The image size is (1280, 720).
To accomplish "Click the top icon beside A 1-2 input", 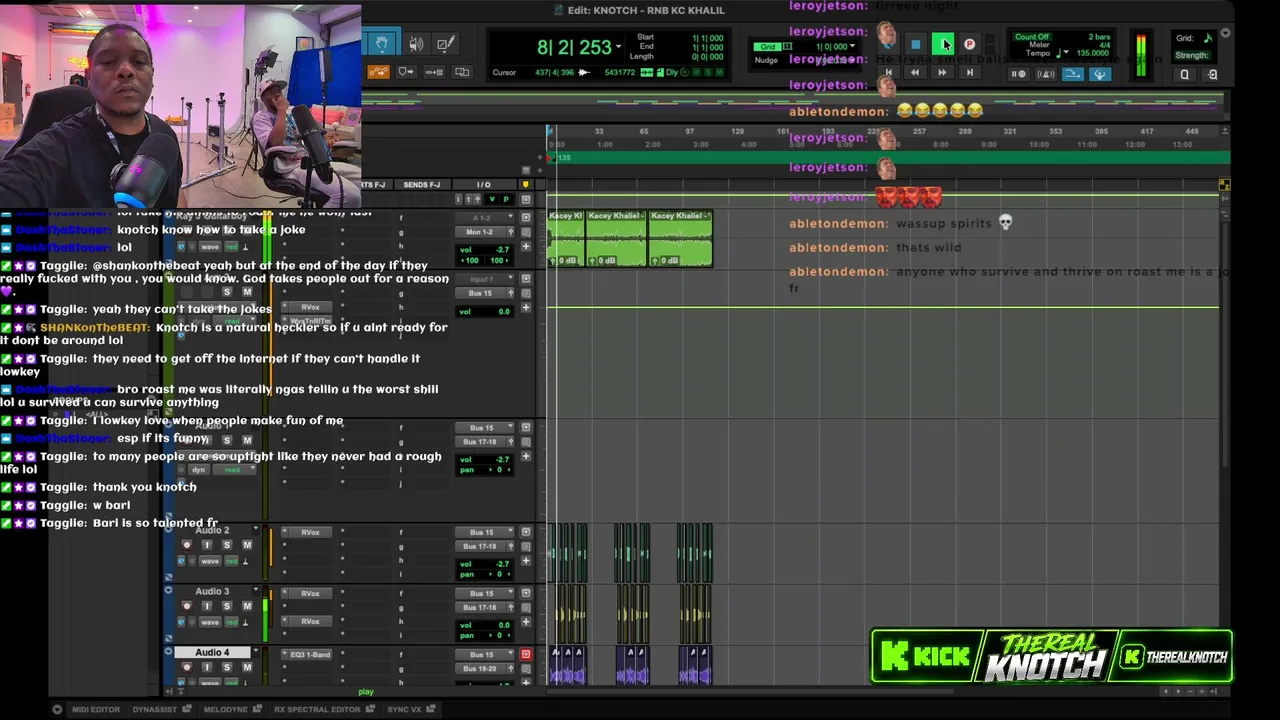I will (526, 218).
